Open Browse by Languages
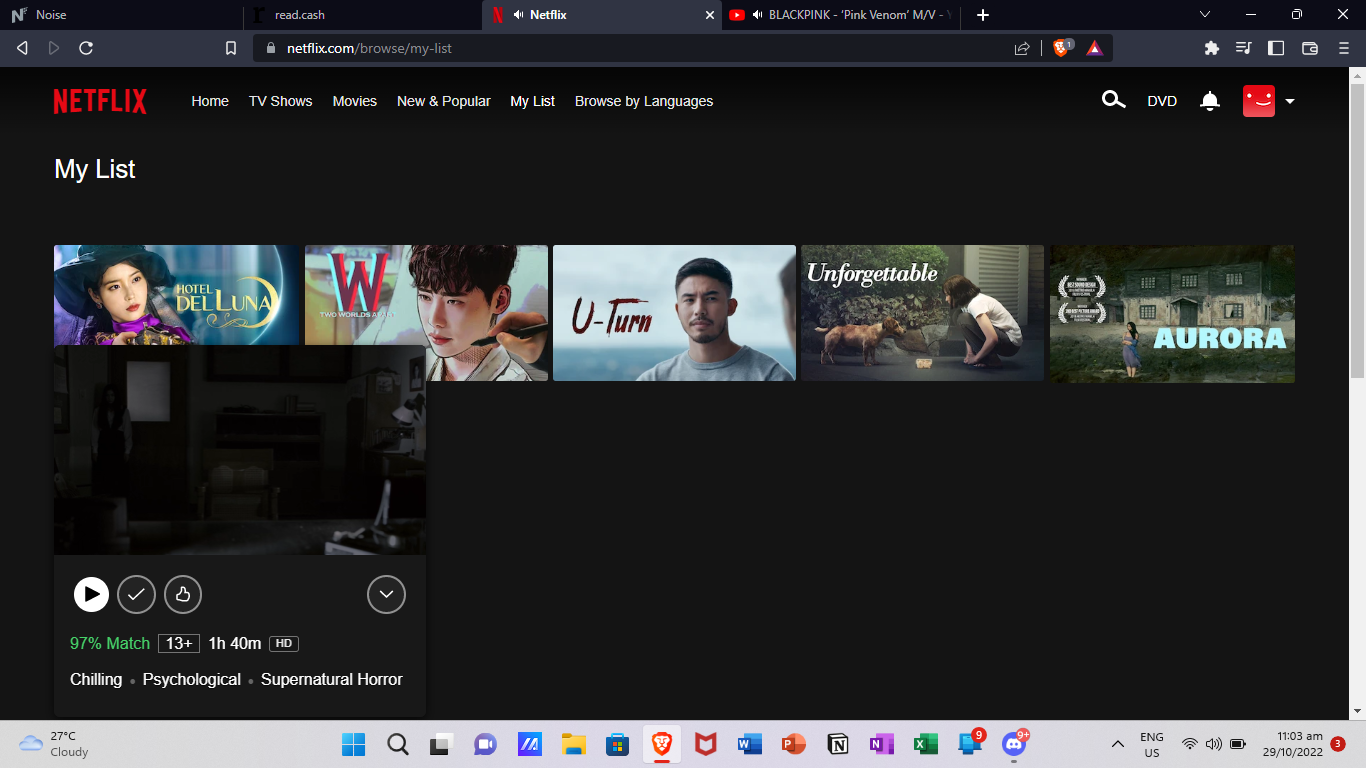Image resolution: width=1366 pixels, height=768 pixels. point(644,101)
